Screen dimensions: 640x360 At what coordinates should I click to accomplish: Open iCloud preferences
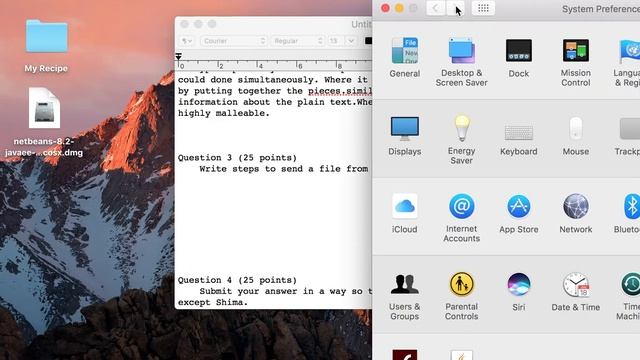[404, 213]
